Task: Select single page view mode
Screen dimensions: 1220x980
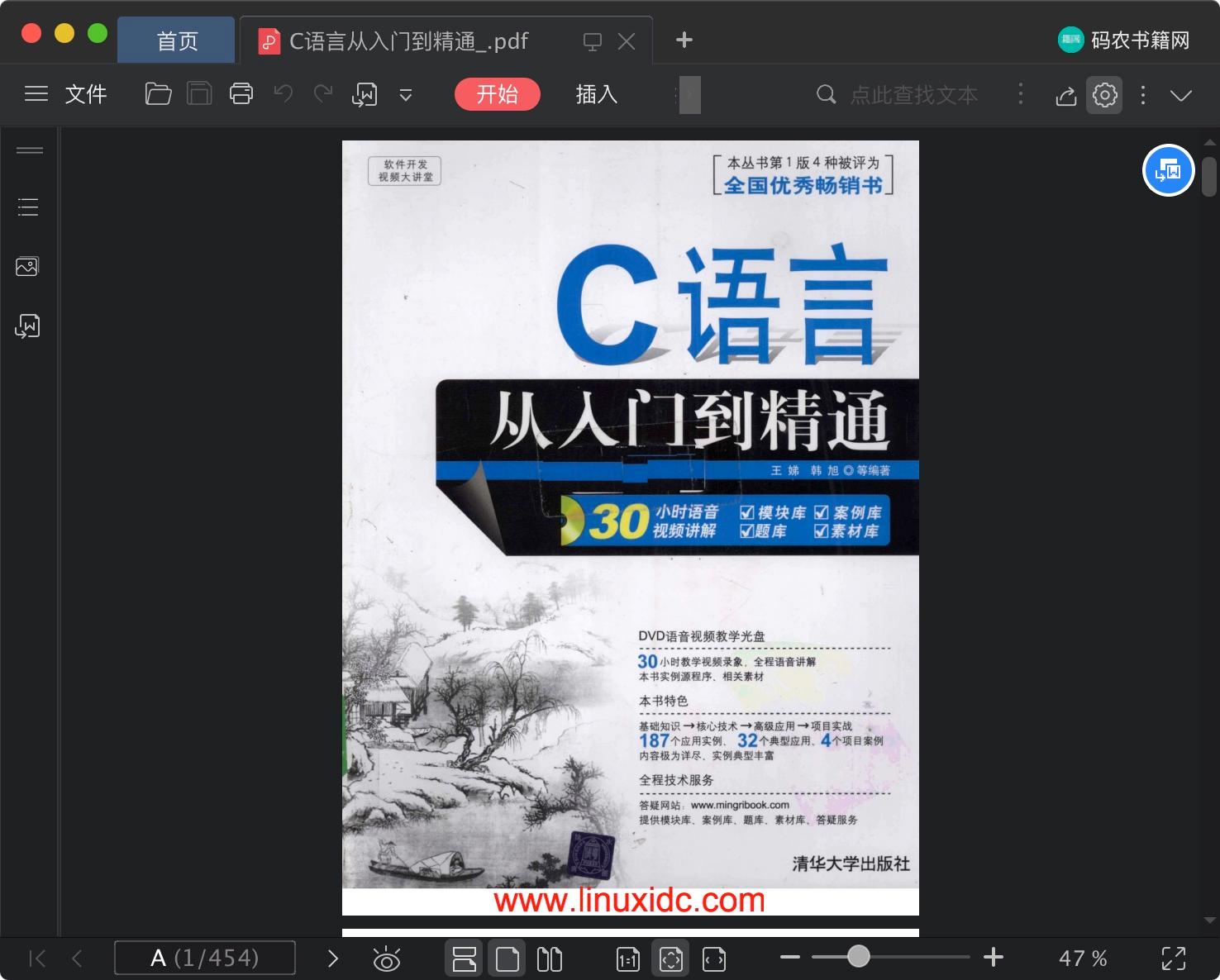Action: [x=508, y=959]
